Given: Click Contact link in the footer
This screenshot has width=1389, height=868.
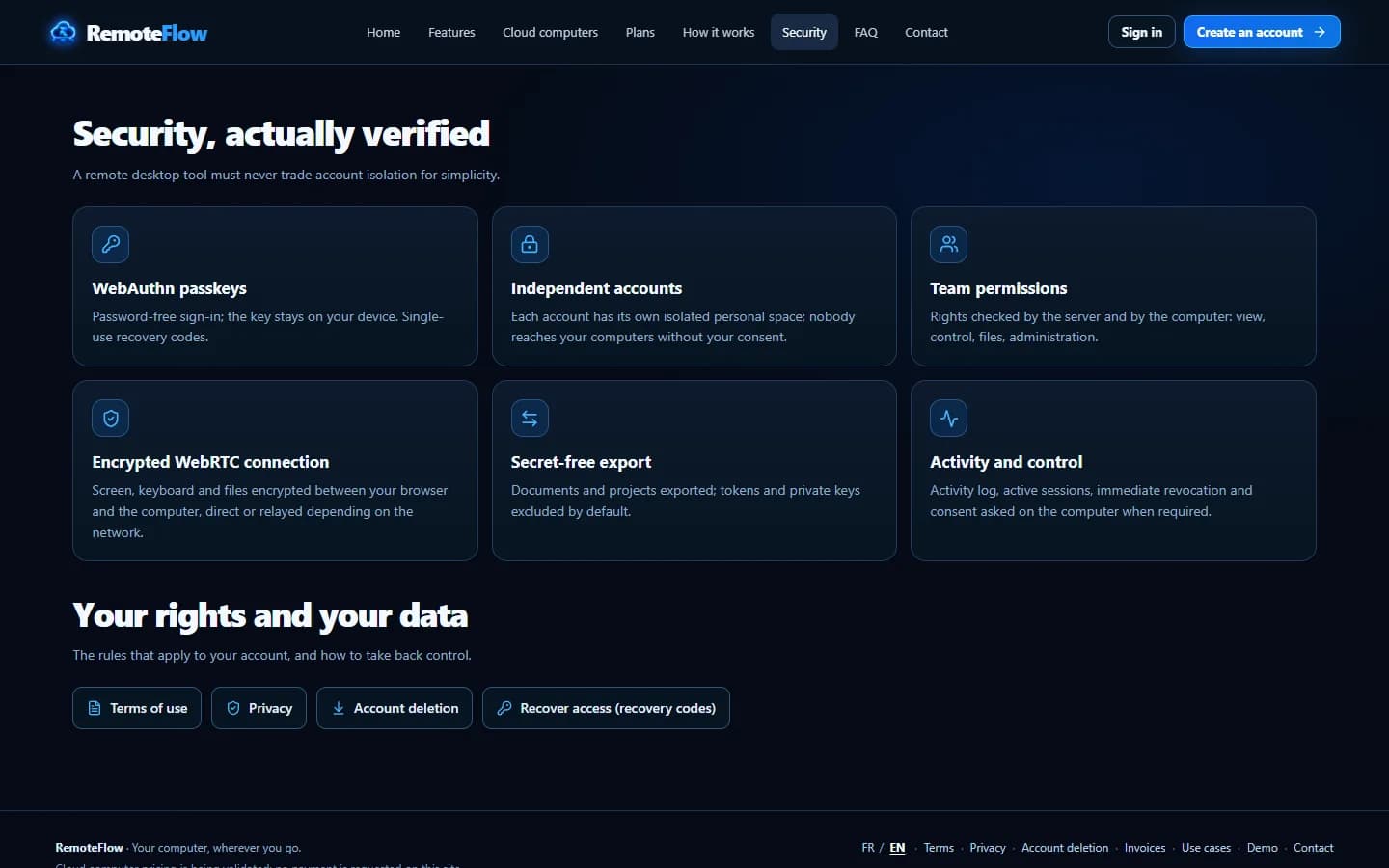Looking at the screenshot, I should click(1313, 848).
